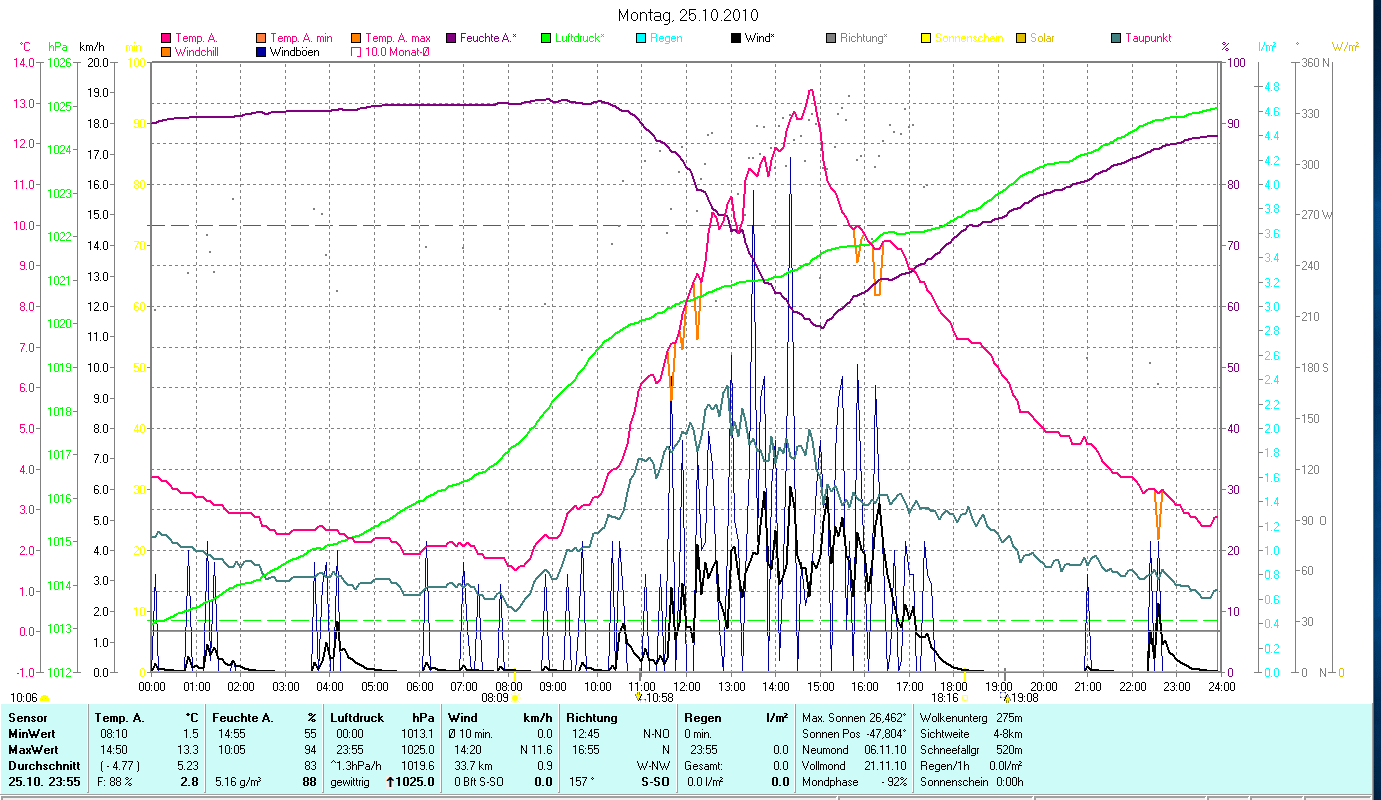This screenshot has height=800, width=1381.
Task: Click the Luftdruck column header in table
Action: (358, 717)
